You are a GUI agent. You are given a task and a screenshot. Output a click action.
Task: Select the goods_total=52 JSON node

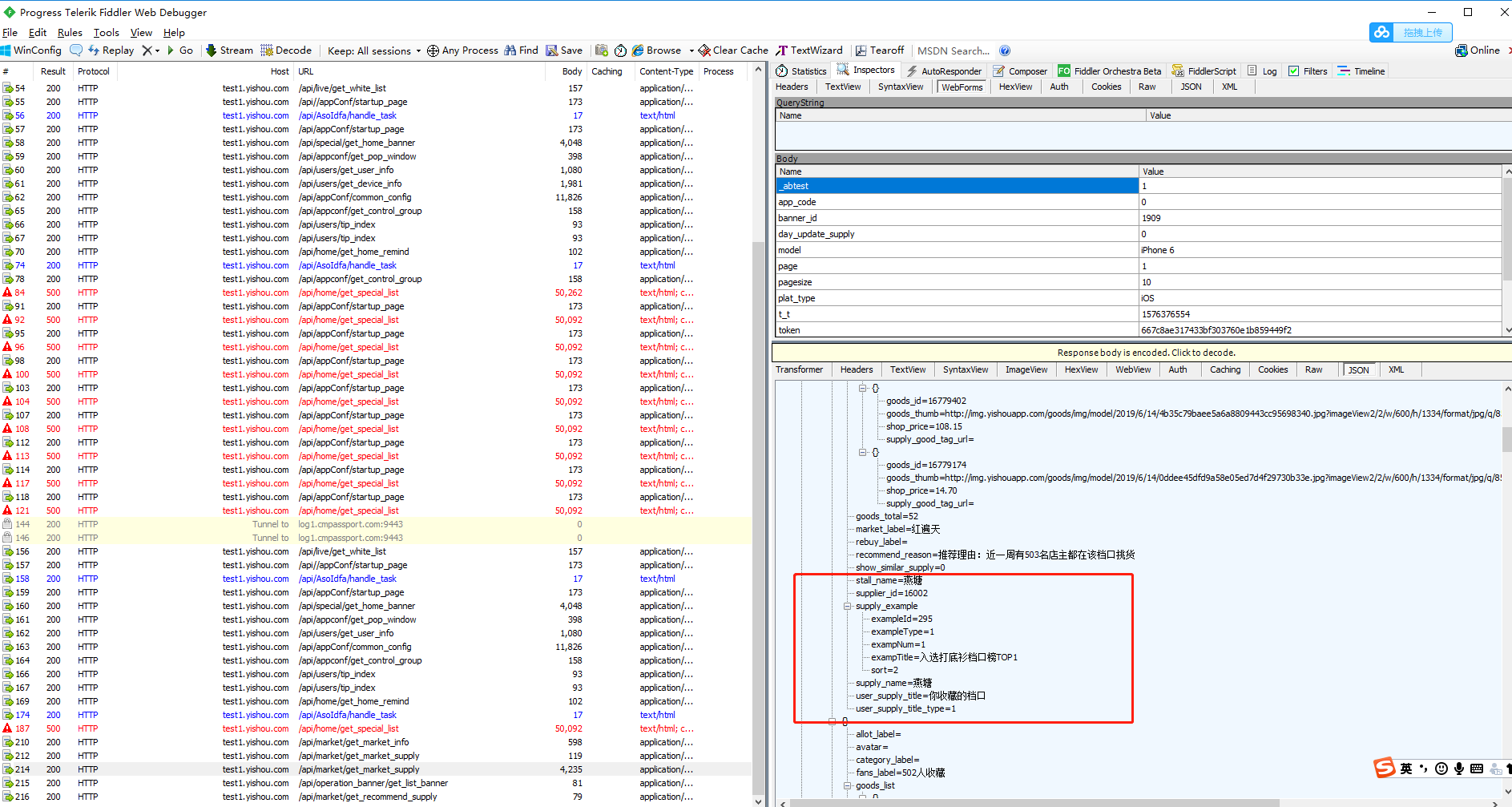[x=886, y=516]
